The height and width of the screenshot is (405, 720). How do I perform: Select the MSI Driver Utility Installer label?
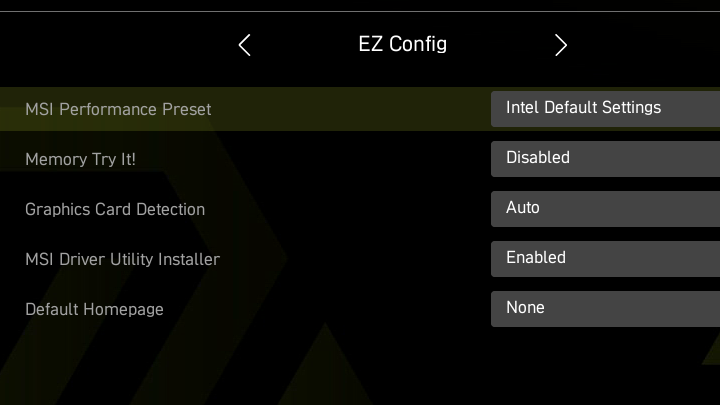click(122, 259)
